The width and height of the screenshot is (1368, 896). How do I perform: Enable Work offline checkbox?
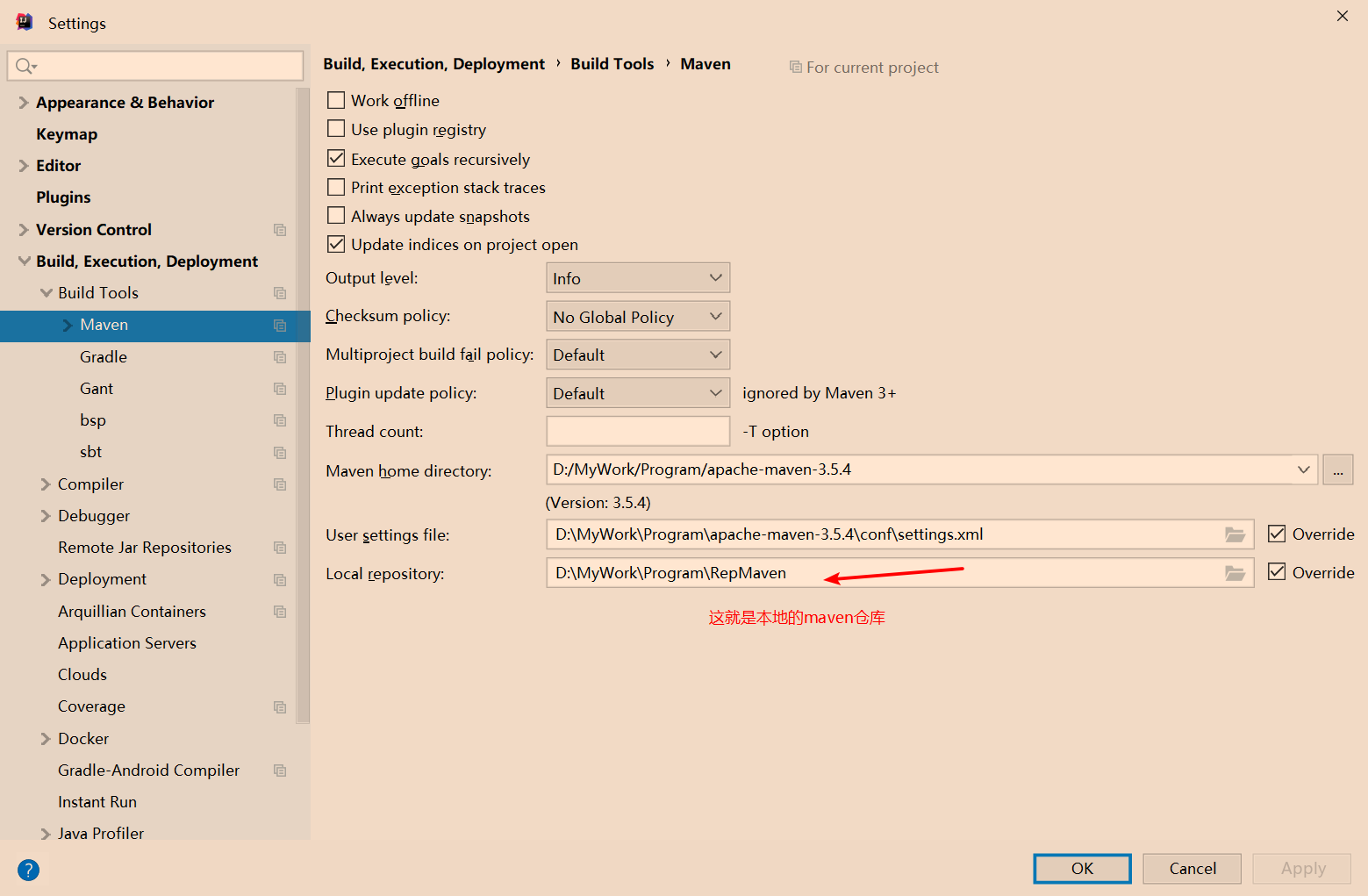336,100
